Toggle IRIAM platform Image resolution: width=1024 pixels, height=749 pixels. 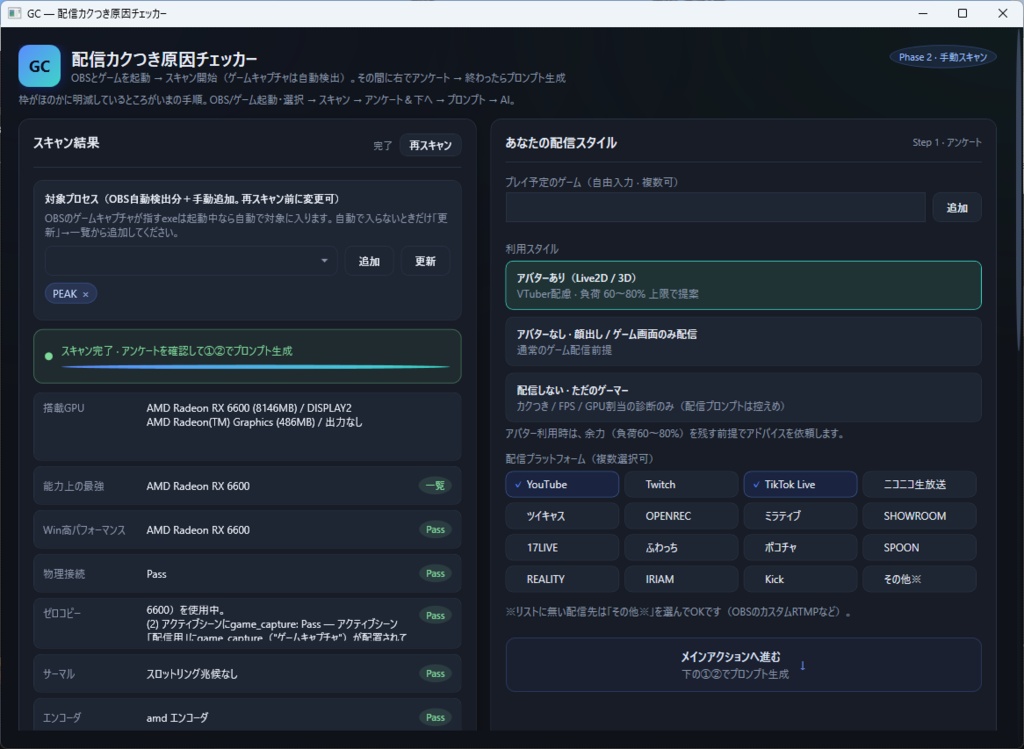681,579
